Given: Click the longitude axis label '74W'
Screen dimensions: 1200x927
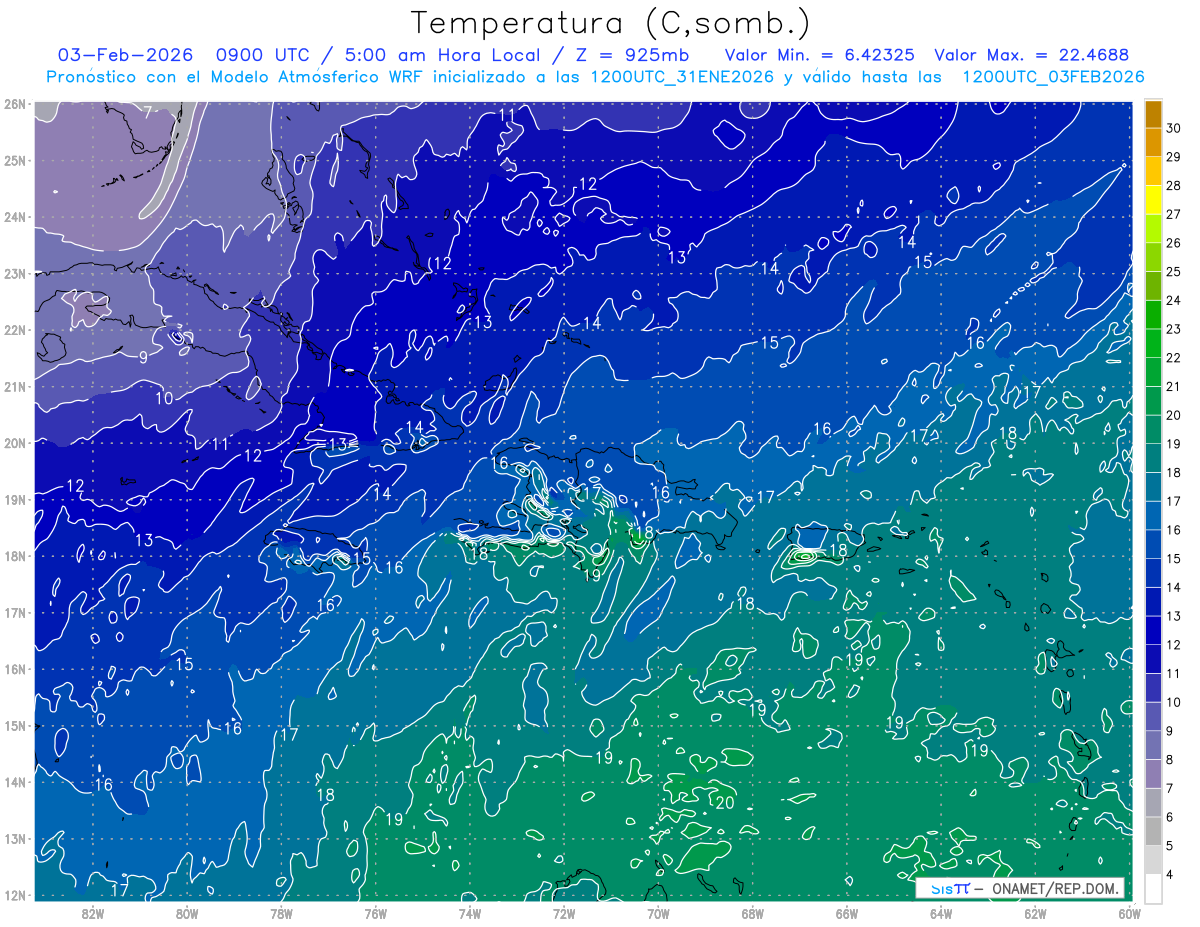Looking at the screenshot, I should pos(470,913).
